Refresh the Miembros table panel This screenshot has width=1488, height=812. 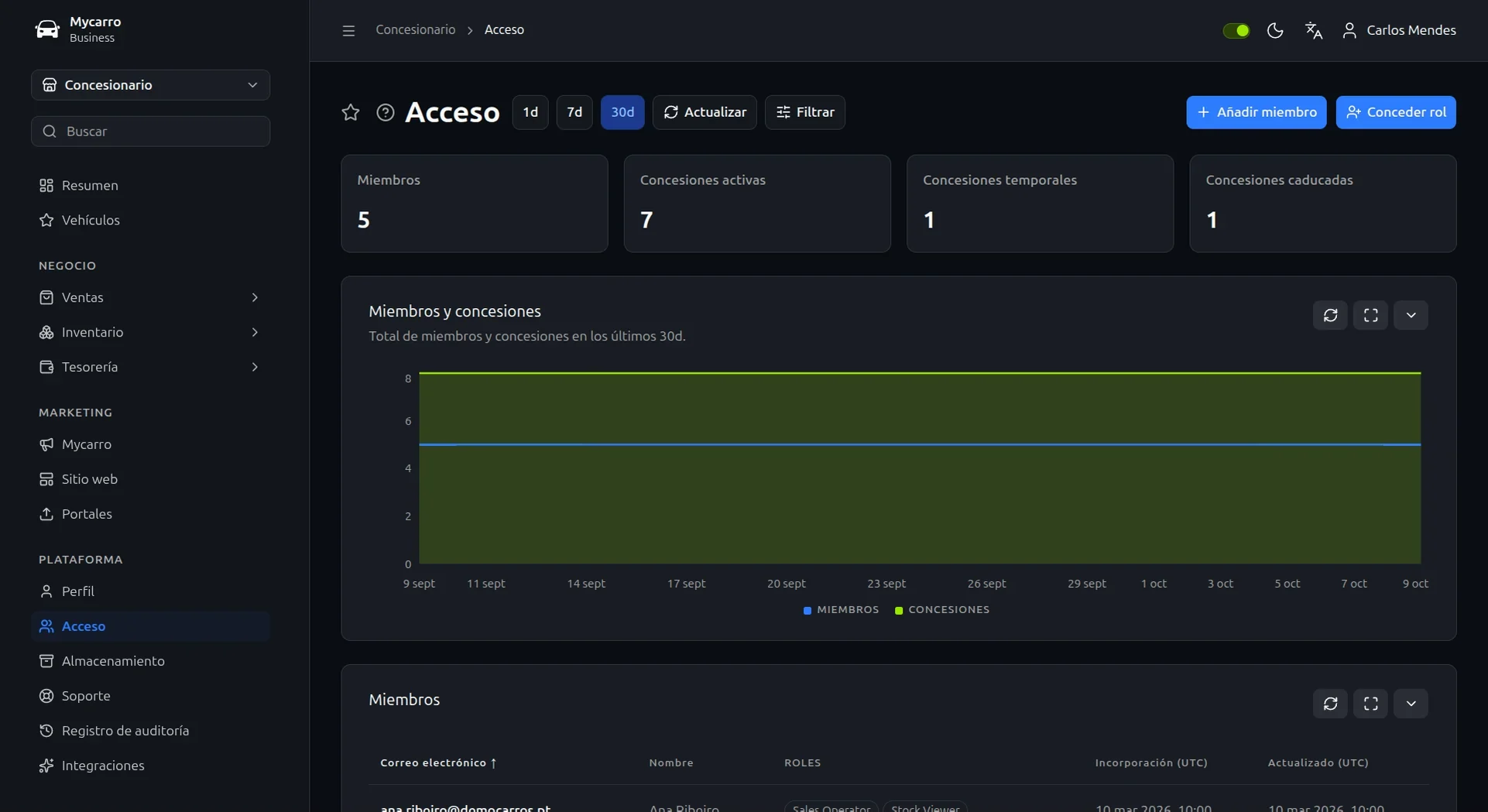1330,704
